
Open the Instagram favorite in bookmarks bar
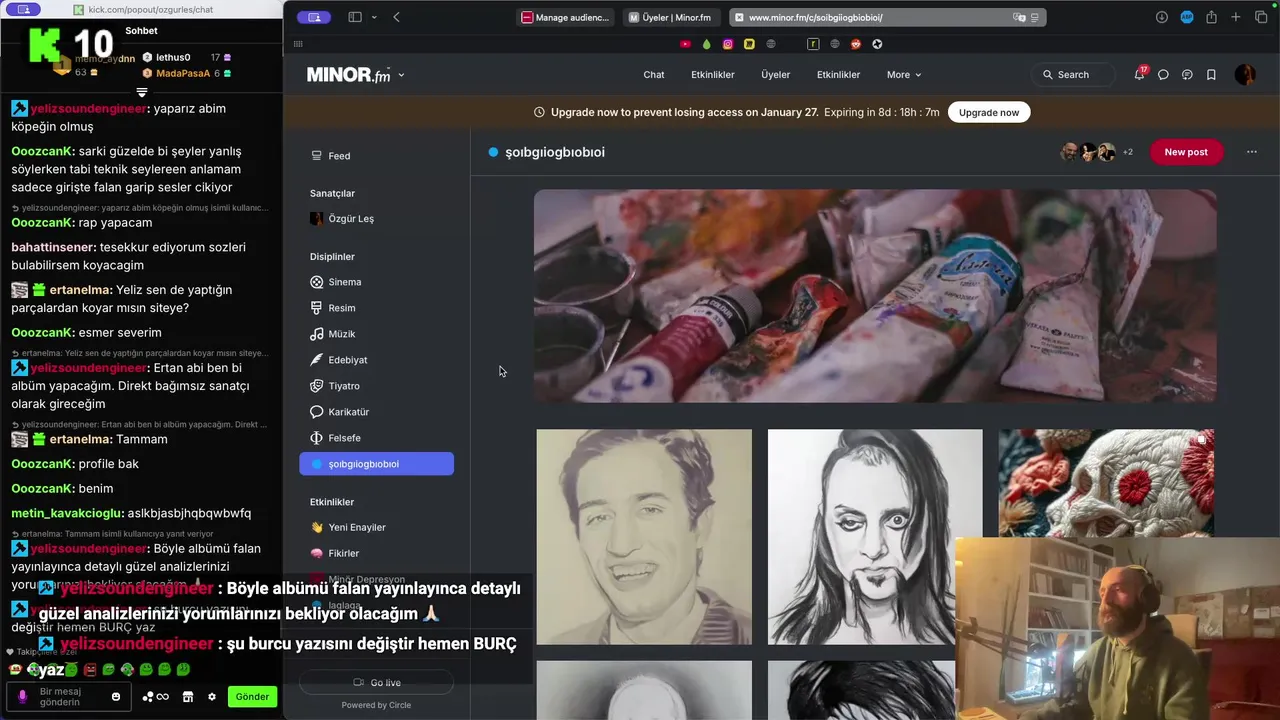point(728,44)
